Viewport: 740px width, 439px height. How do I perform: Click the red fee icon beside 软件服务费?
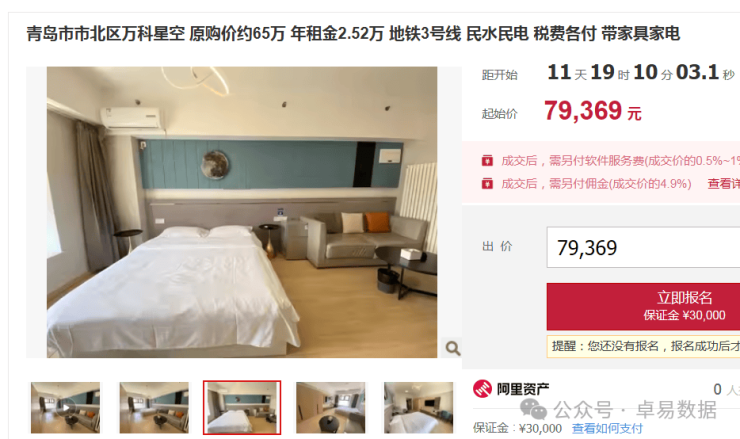tap(487, 161)
